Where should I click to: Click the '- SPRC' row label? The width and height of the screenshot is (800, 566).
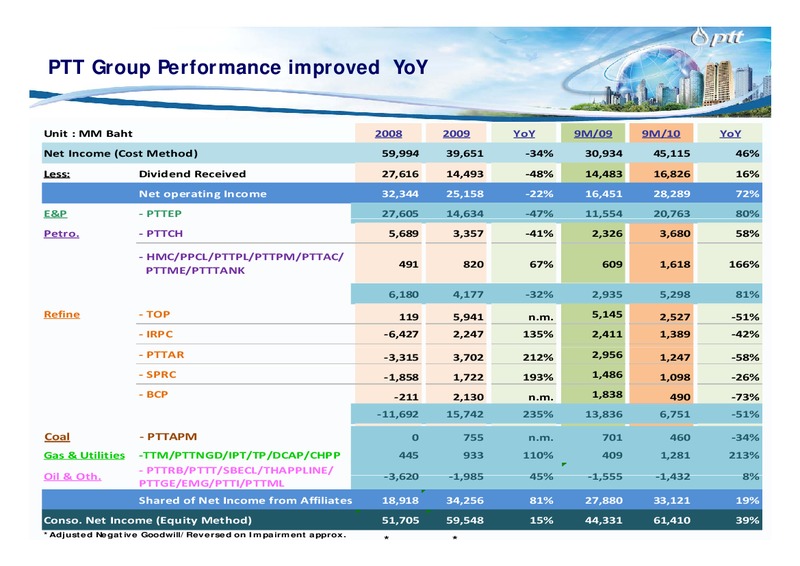click(x=157, y=375)
